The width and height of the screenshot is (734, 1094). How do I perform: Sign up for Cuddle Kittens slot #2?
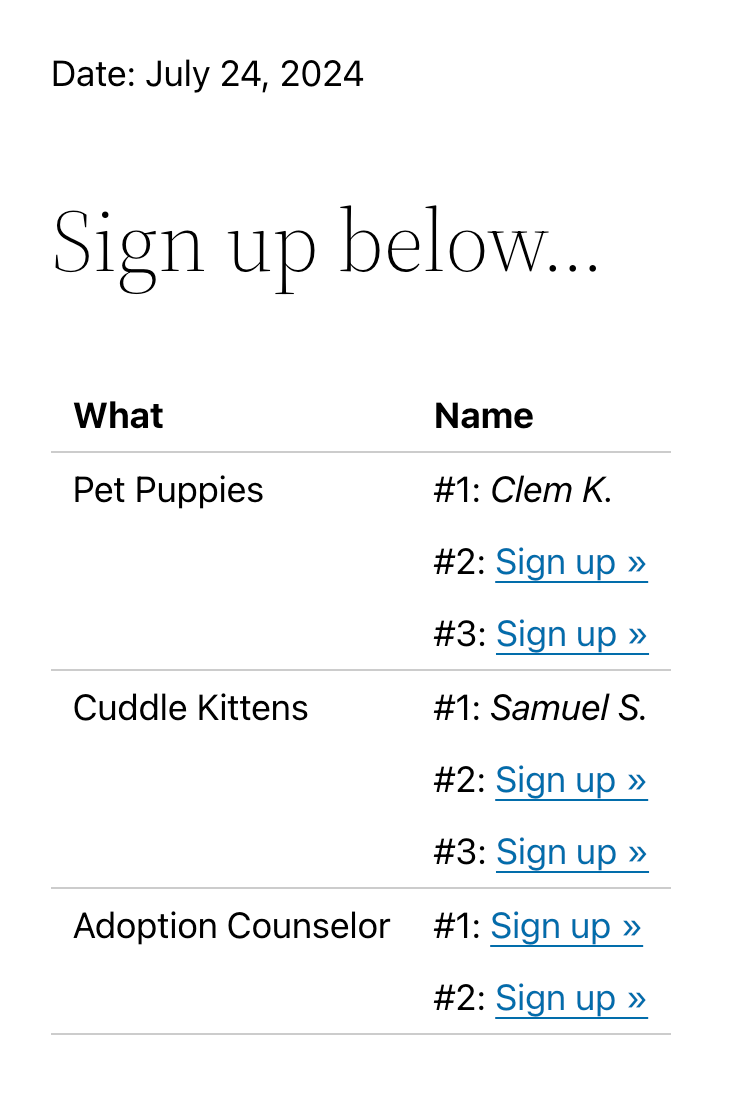tap(571, 780)
